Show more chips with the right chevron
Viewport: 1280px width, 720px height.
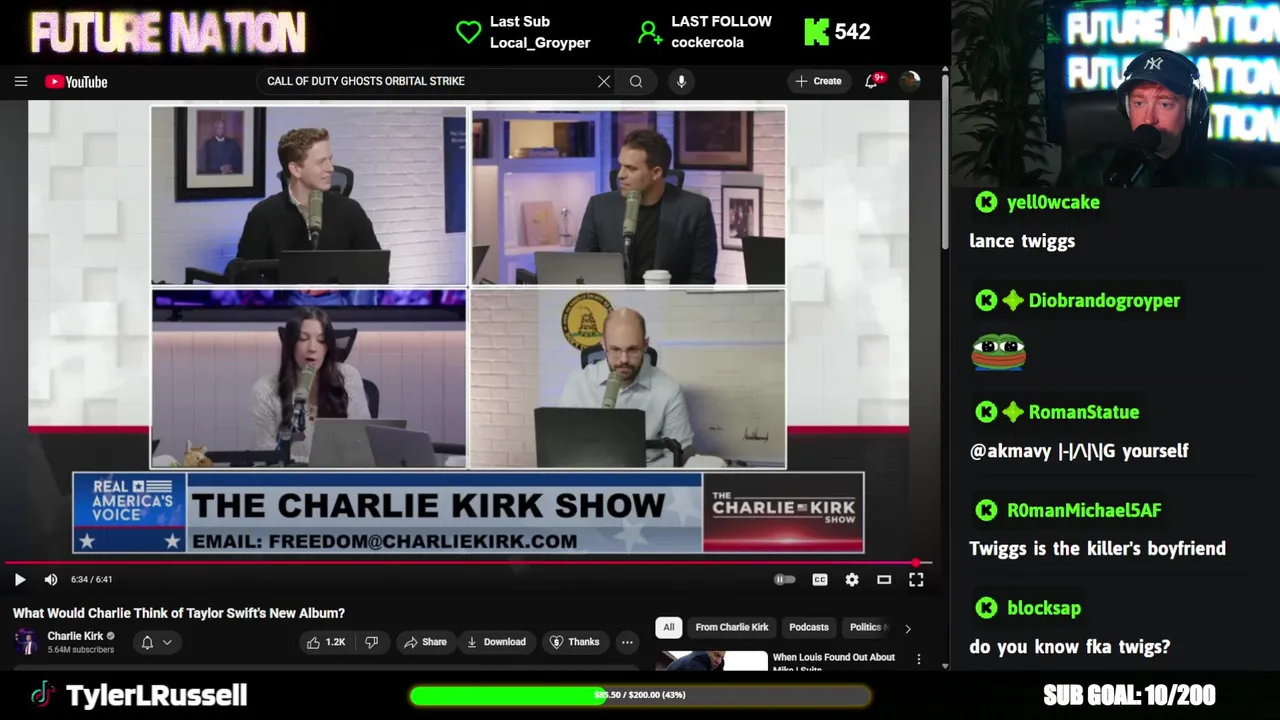(908, 628)
